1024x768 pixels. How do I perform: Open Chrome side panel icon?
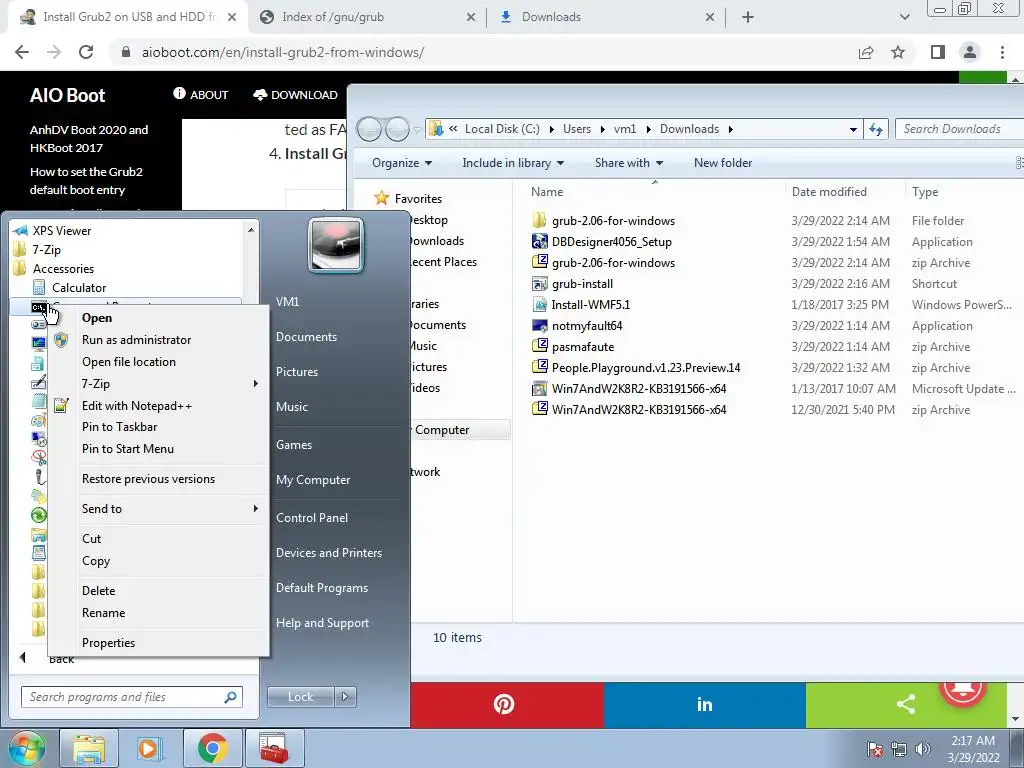(938, 52)
